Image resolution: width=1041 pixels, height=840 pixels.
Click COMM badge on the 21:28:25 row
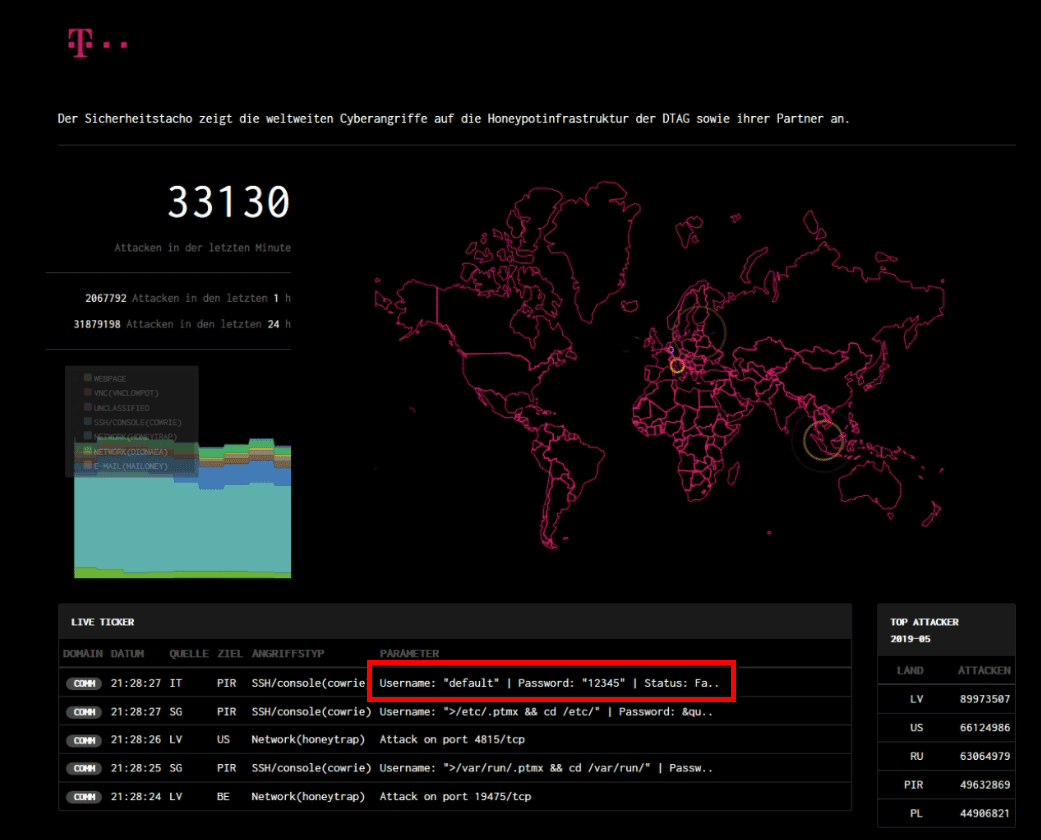[x=84, y=768]
